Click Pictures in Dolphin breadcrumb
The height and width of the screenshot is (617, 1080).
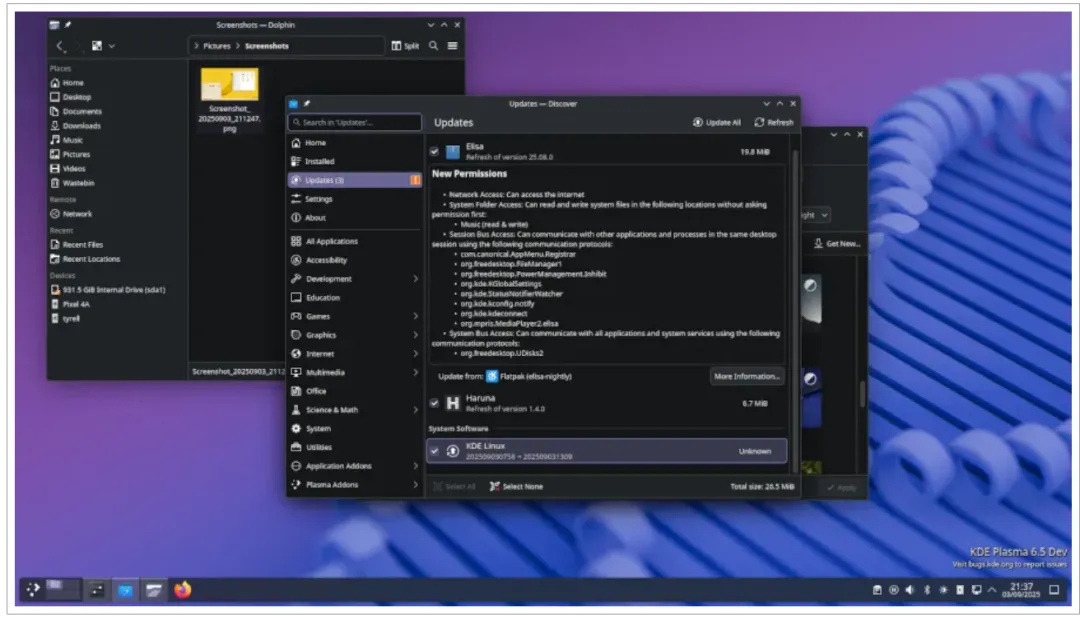pyautogui.click(x=216, y=46)
